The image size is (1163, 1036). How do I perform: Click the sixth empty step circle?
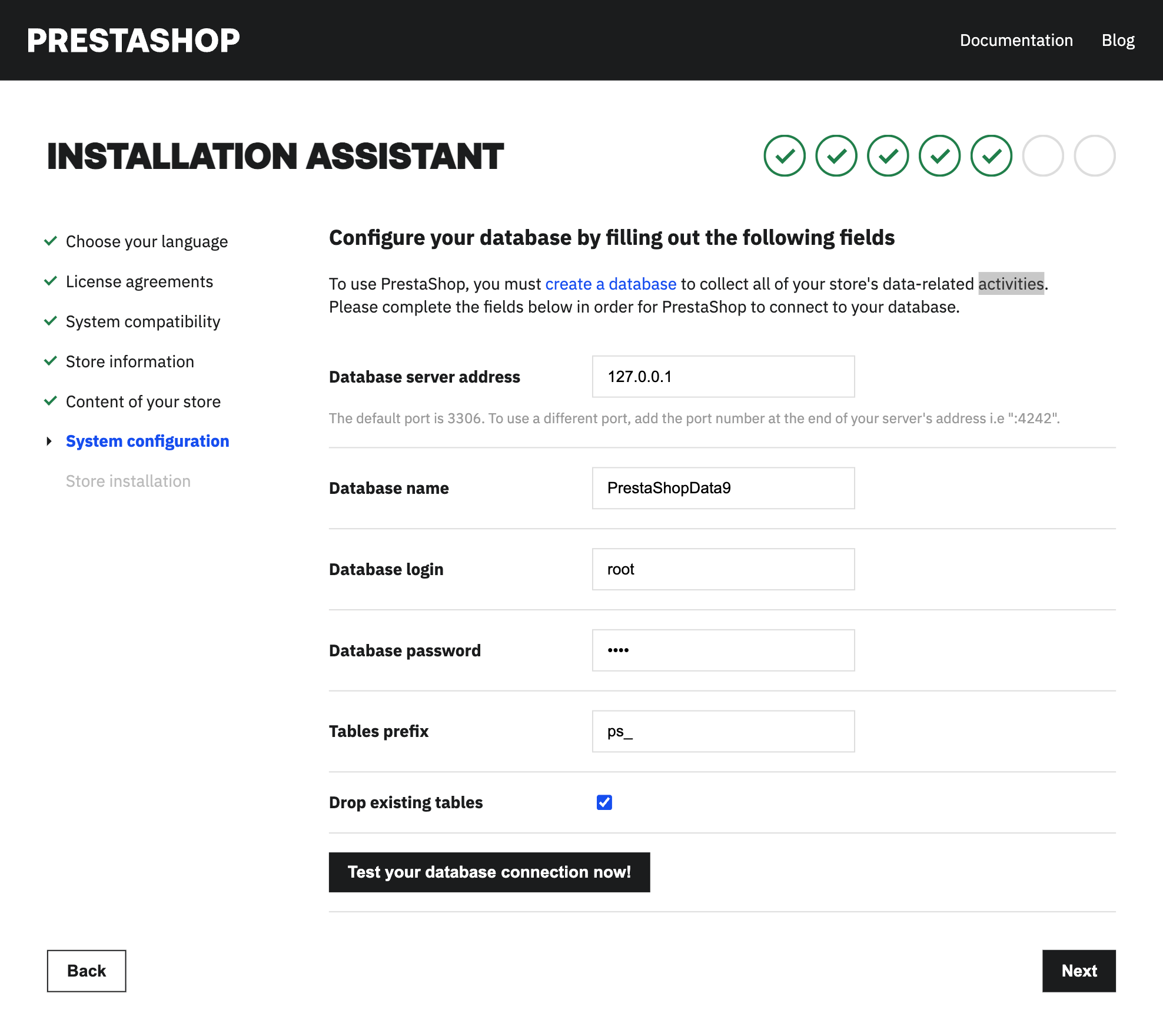coord(1043,156)
